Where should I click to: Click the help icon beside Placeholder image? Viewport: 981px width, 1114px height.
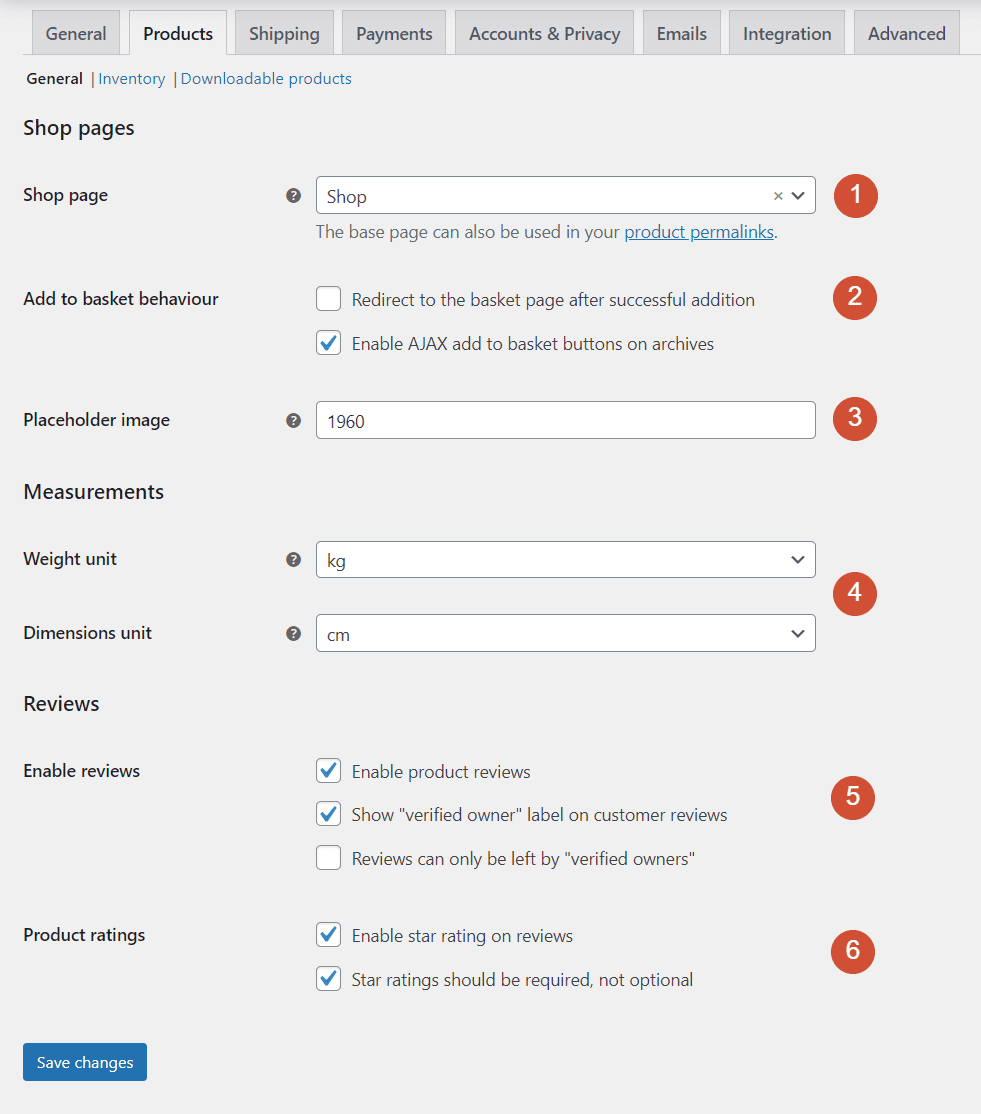tap(293, 421)
